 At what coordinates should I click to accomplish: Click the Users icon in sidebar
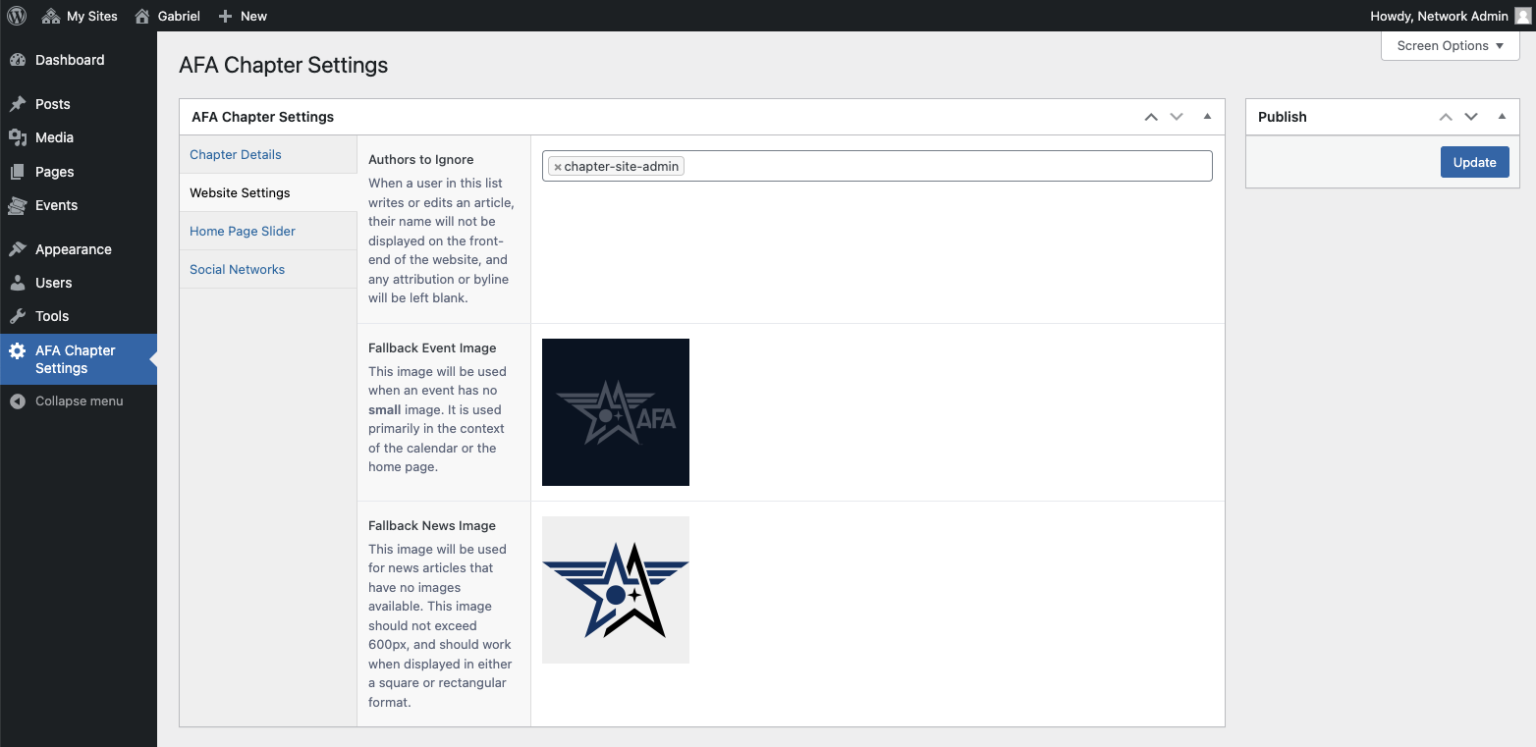click(x=17, y=283)
